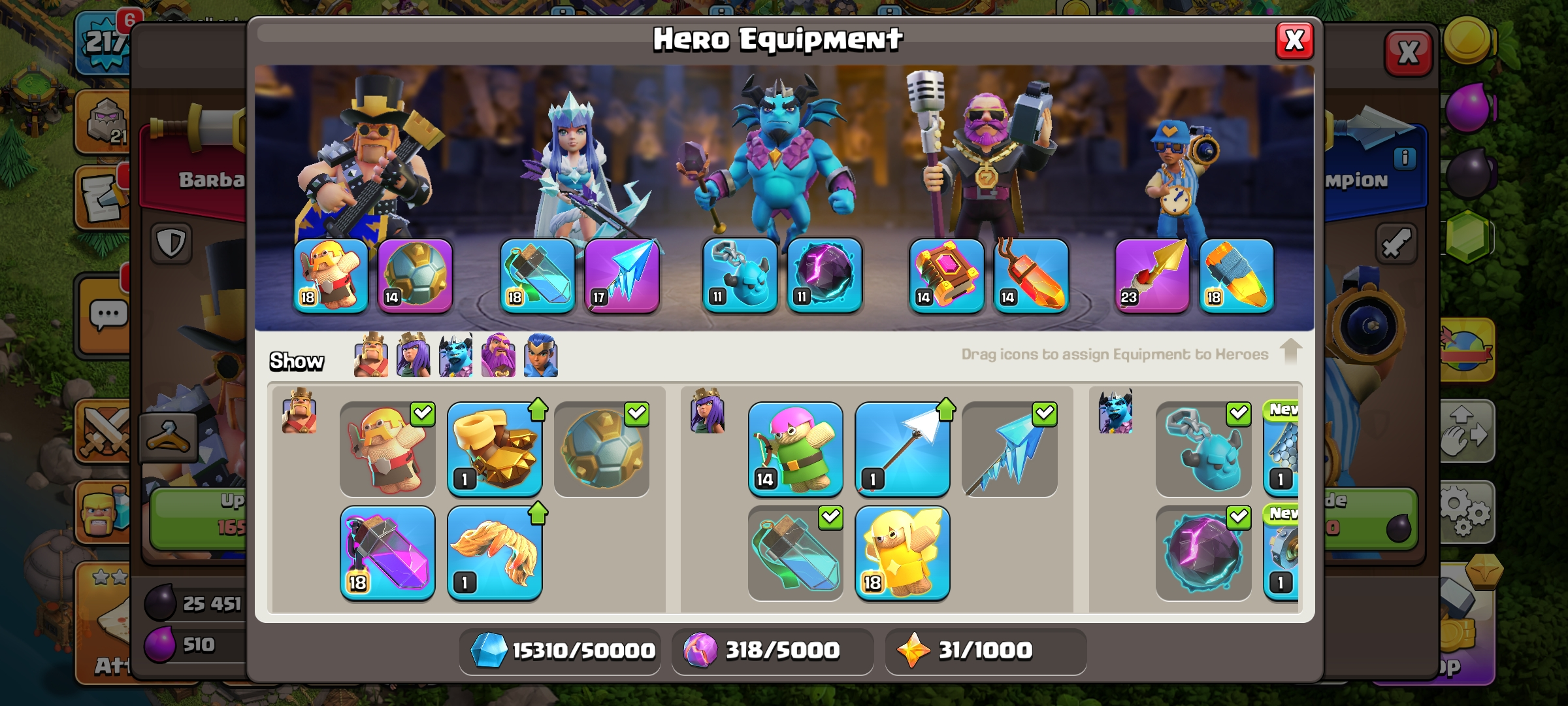Filter equipment by Barbarian King portrait

(370, 356)
